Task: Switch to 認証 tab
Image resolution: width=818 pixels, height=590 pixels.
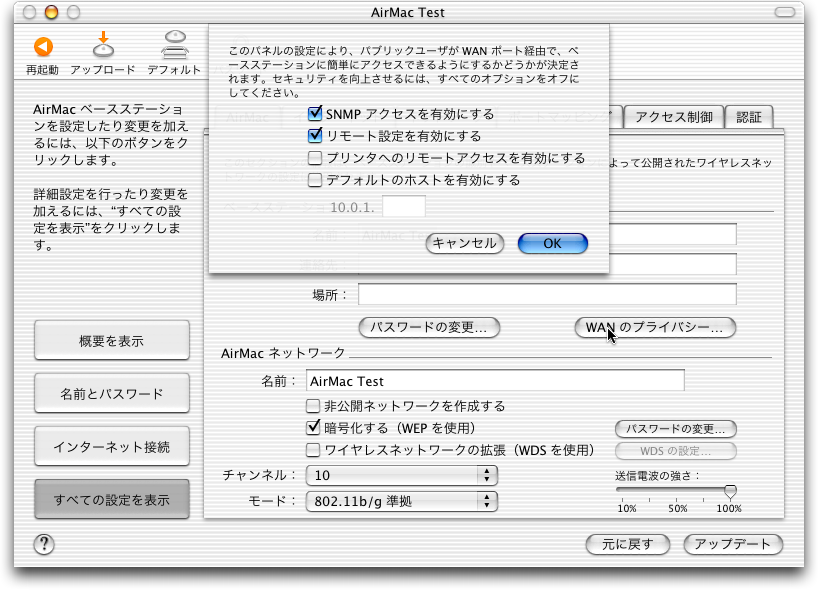Action: (x=748, y=117)
